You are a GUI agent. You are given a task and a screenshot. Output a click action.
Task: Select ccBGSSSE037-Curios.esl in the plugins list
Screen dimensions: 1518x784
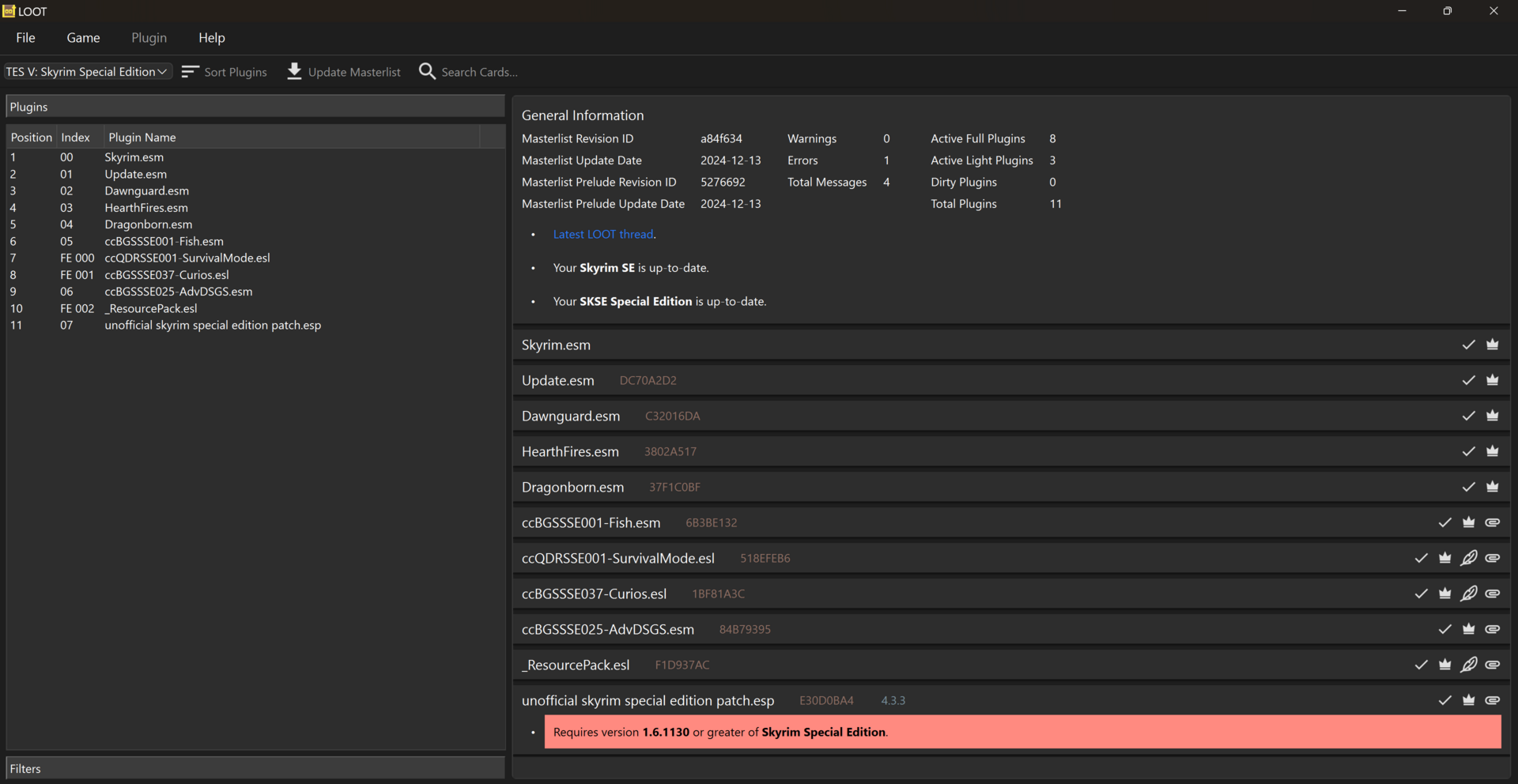coord(255,275)
